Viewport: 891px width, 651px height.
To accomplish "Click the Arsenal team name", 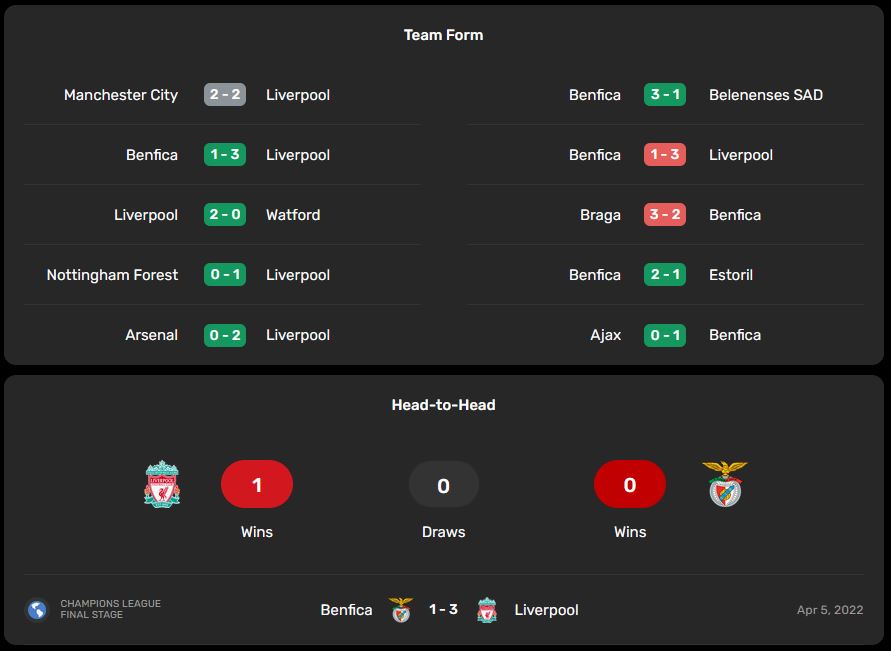I will click(x=152, y=335).
